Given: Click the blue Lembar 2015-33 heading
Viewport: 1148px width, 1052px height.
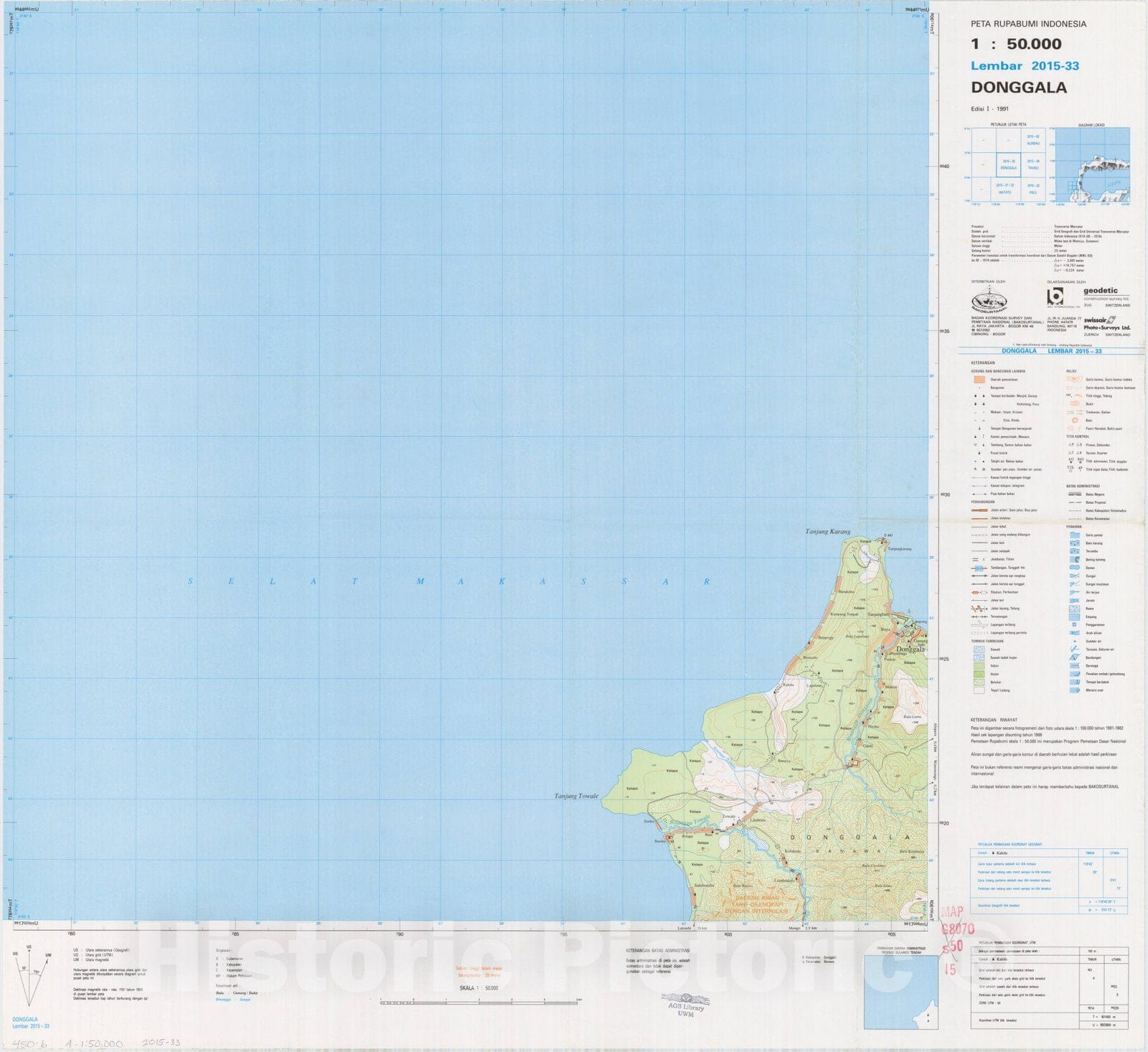Looking at the screenshot, I should [x=1024, y=66].
